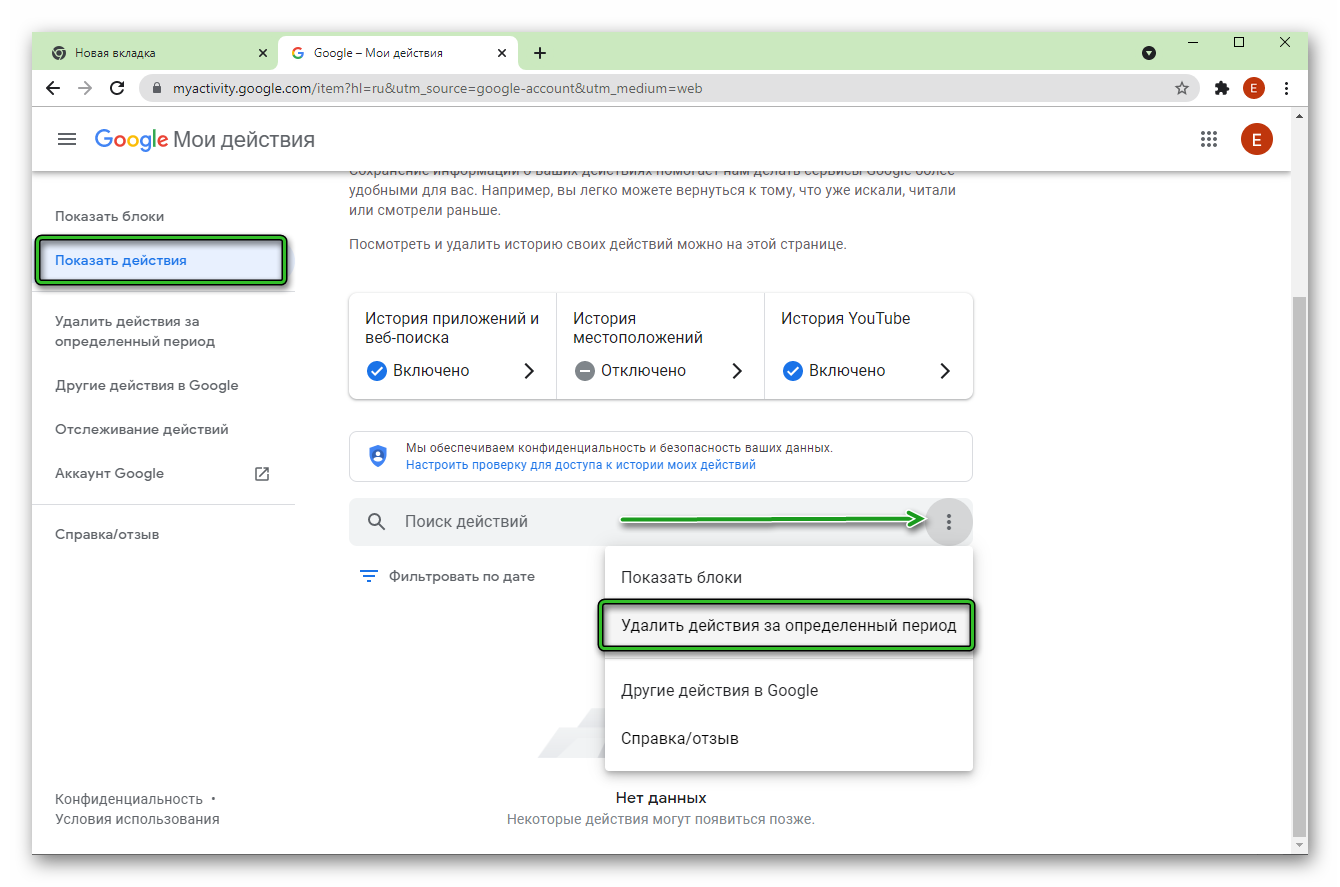Image resolution: width=1340 pixels, height=887 pixels.
Task: Click the search magnifier icon
Action: tap(377, 521)
